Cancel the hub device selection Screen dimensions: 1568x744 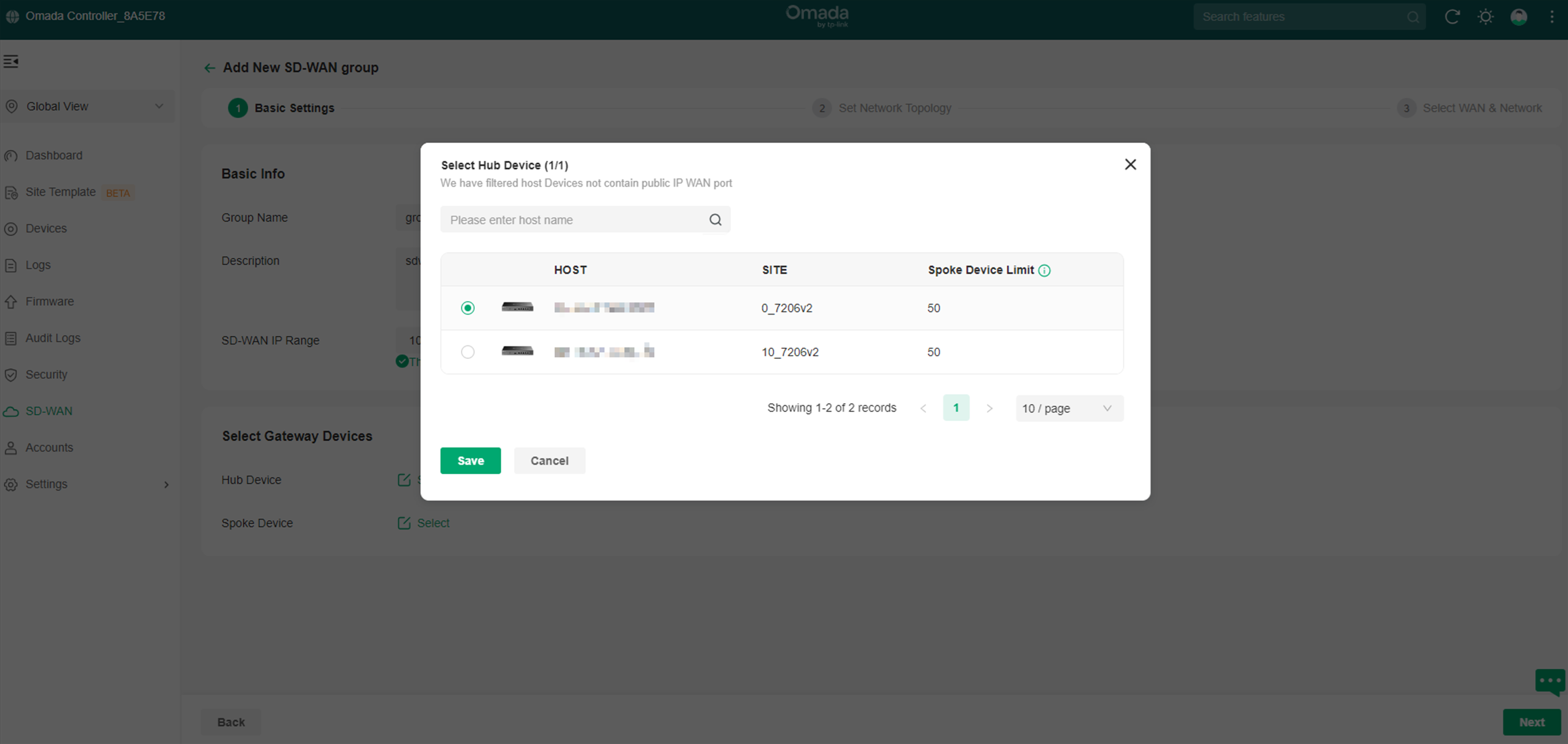[549, 461]
